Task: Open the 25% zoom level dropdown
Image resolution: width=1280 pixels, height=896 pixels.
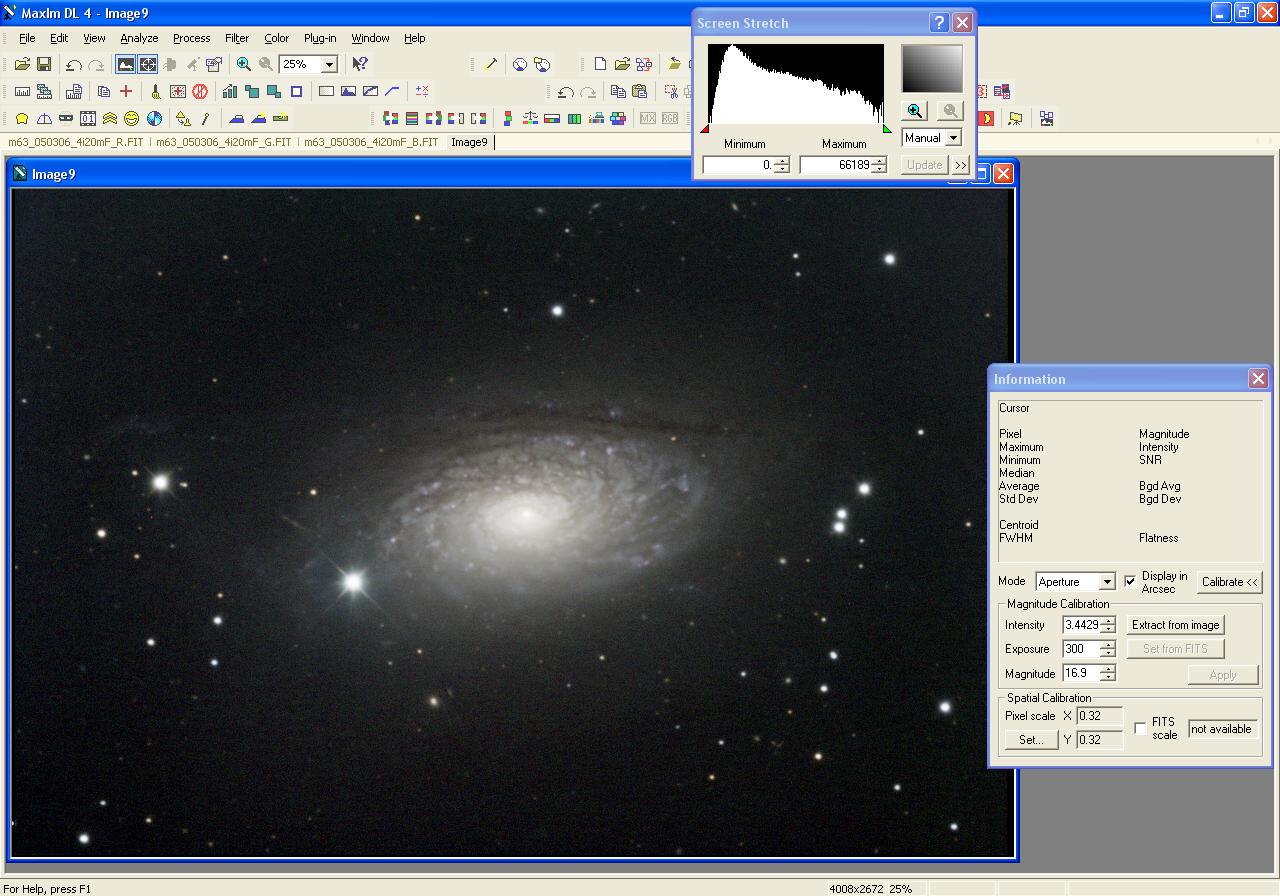Action: pos(329,64)
